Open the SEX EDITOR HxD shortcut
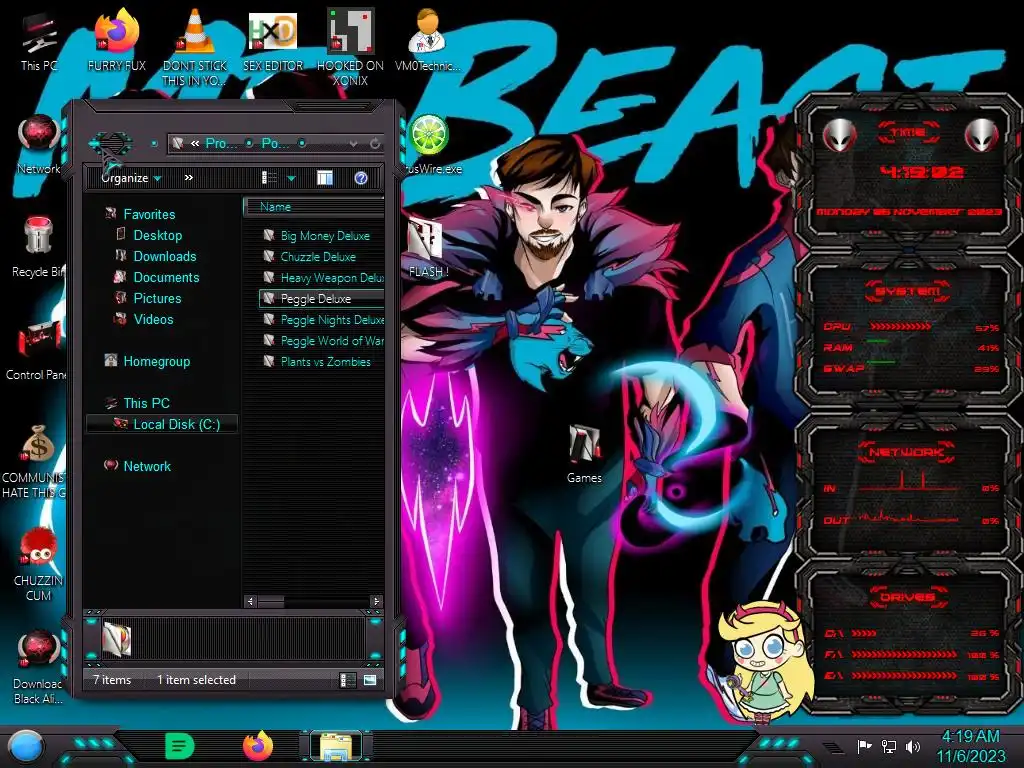The image size is (1024, 768). [x=273, y=40]
